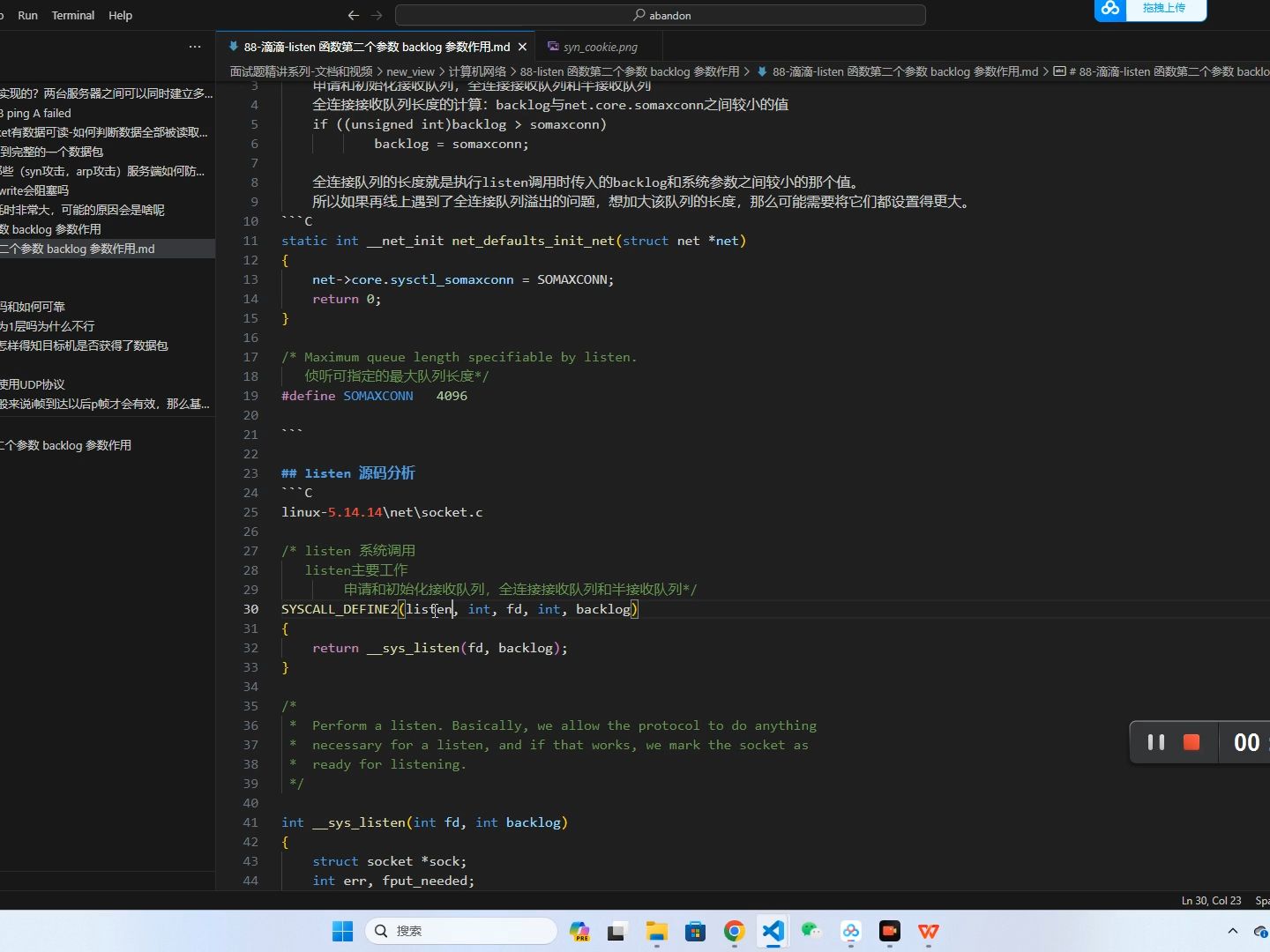Image resolution: width=1270 pixels, height=952 pixels.
Task: Open WeChat from taskbar
Action: tap(811, 931)
